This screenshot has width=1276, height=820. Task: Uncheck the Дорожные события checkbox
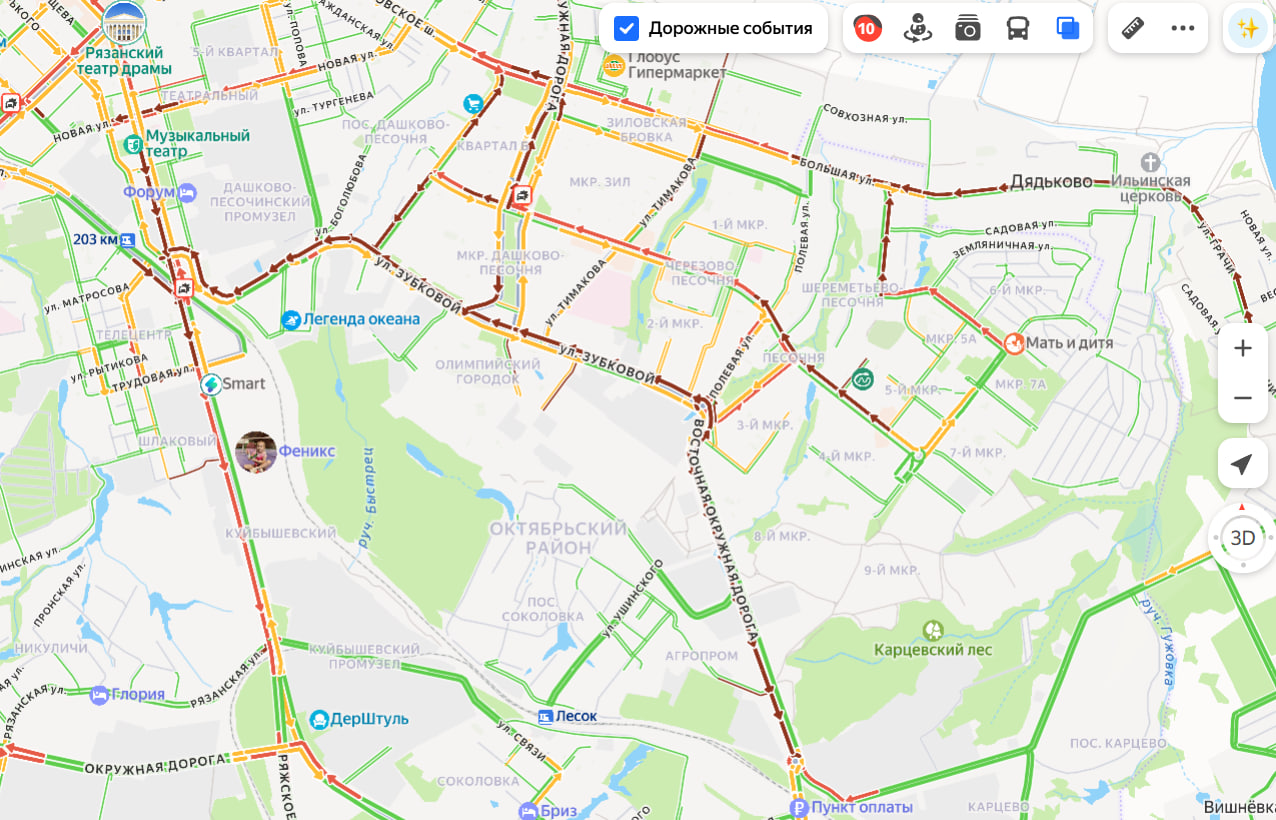click(x=626, y=28)
